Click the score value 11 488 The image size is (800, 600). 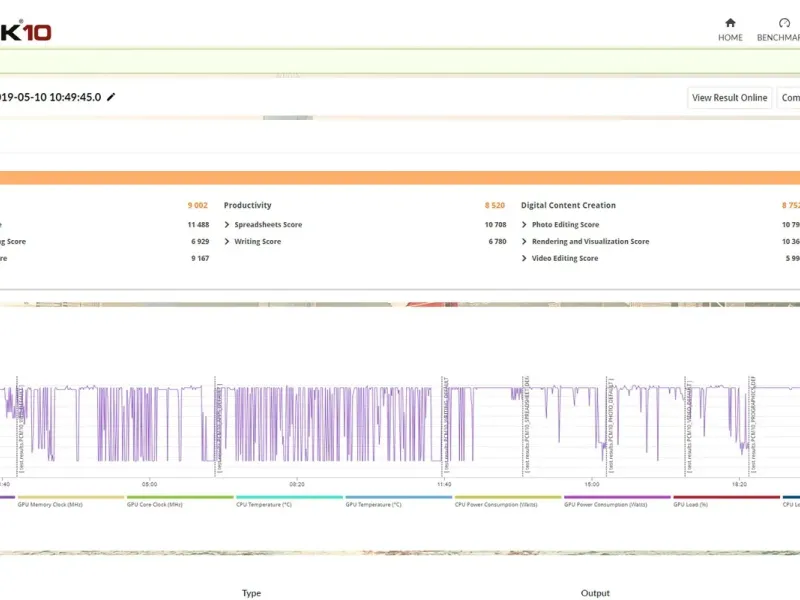(x=198, y=224)
